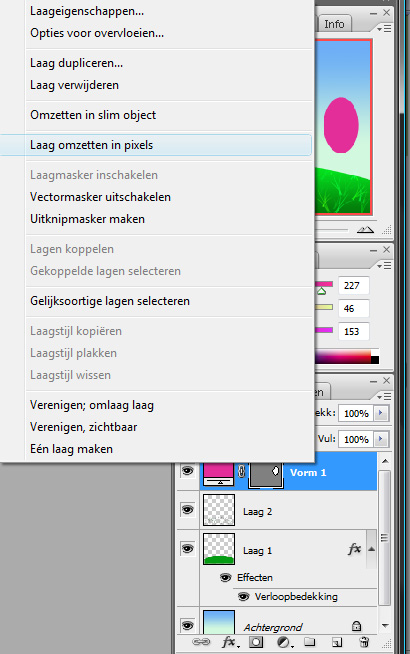The image size is (410, 654).
Task: Click vector mask link on Vorm 1
Action: (x=241, y=472)
